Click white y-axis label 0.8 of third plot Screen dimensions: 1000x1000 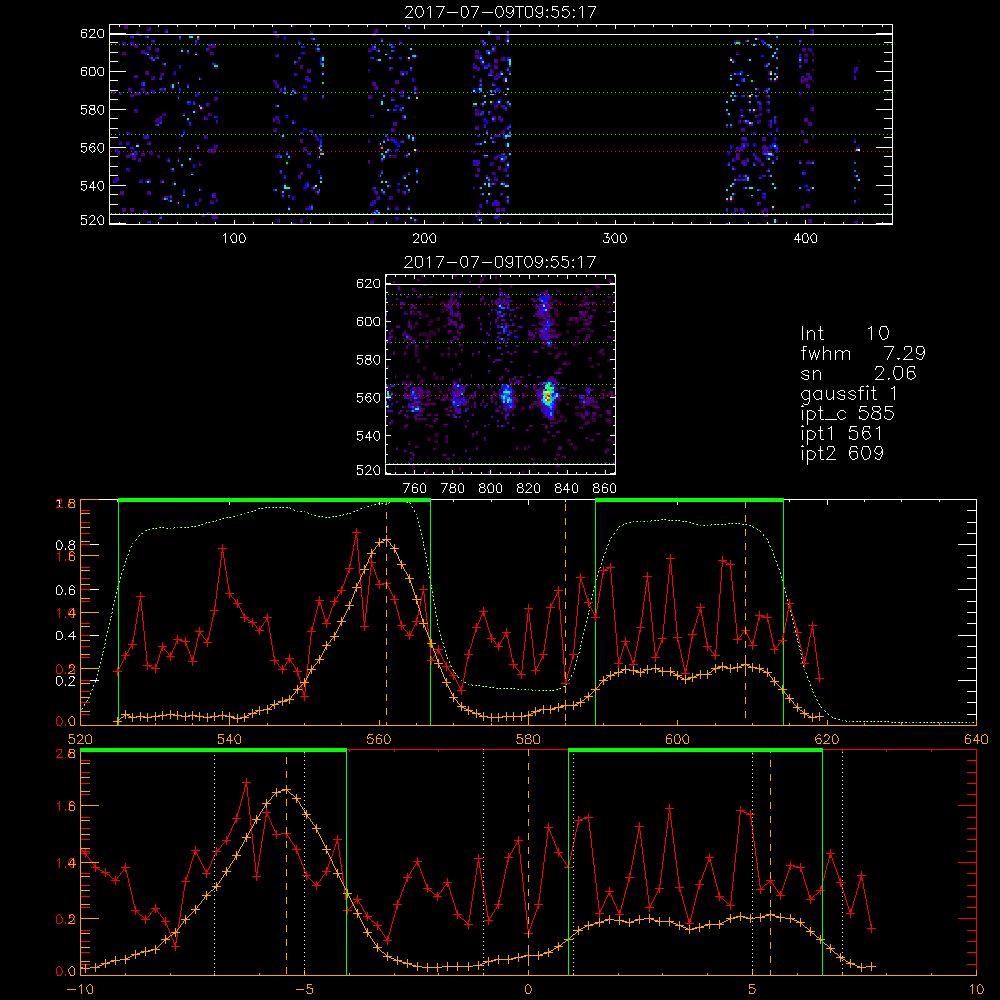coord(66,545)
